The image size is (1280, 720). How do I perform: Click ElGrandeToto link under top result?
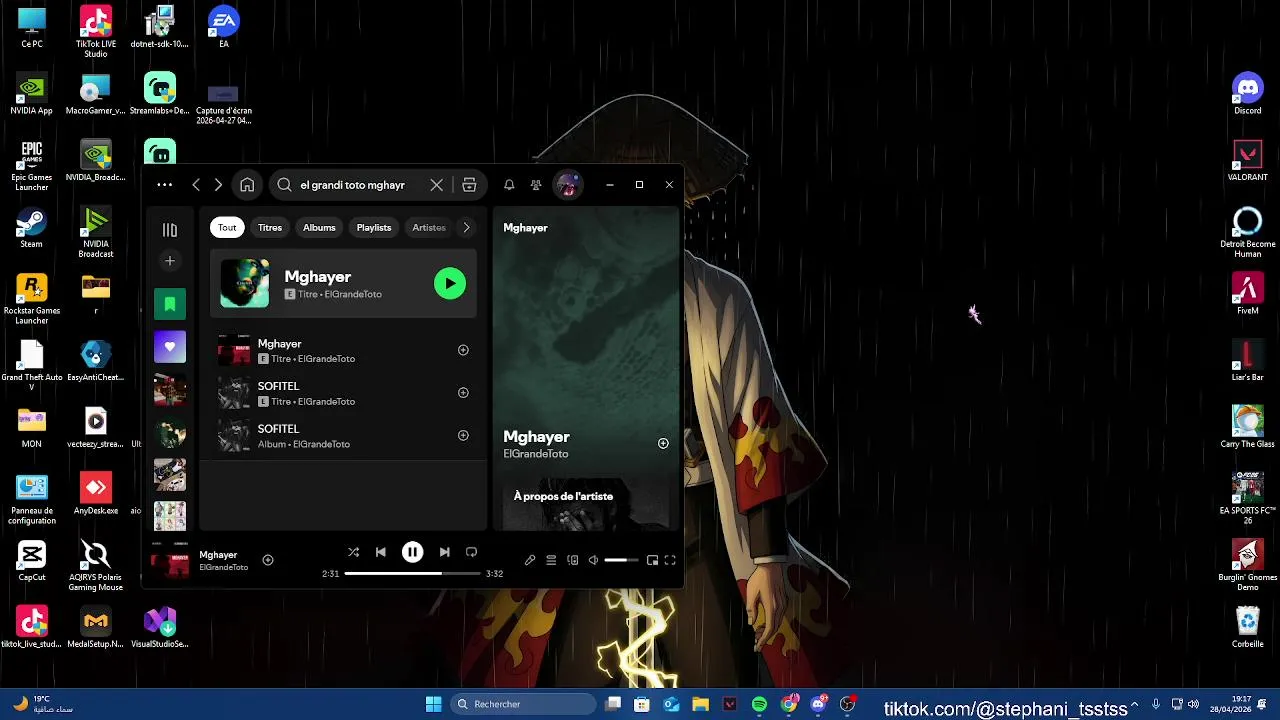tap(353, 295)
